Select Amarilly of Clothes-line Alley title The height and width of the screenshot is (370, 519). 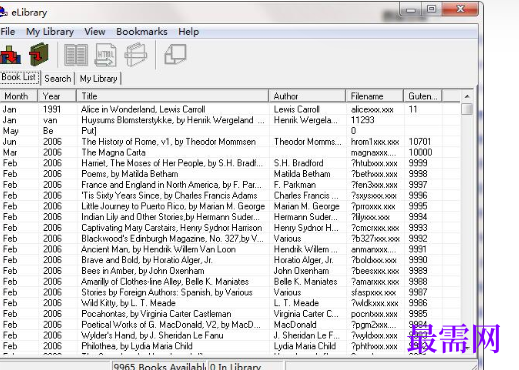tap(165, 281)
